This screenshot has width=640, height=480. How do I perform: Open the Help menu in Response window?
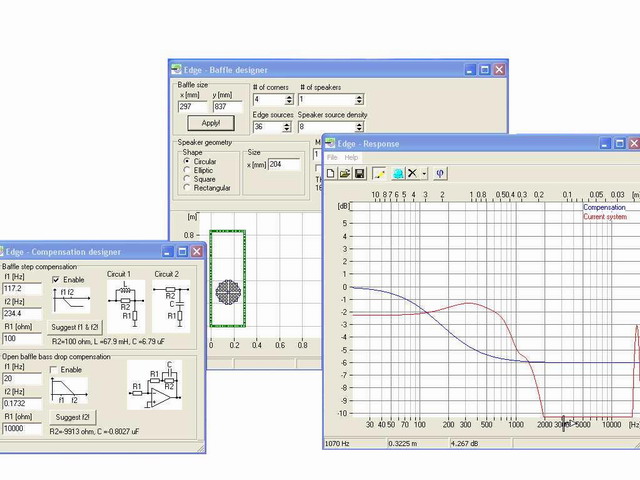coord(351,158)
